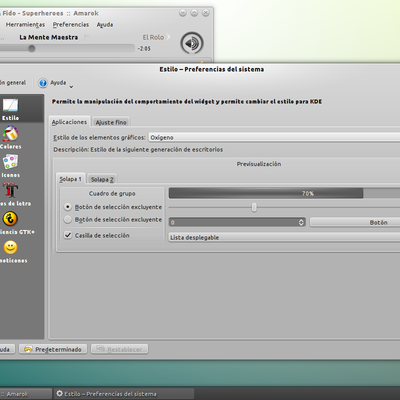
Task: Open the Preferencias menu in Amarok
Action: tap(71, 25)
